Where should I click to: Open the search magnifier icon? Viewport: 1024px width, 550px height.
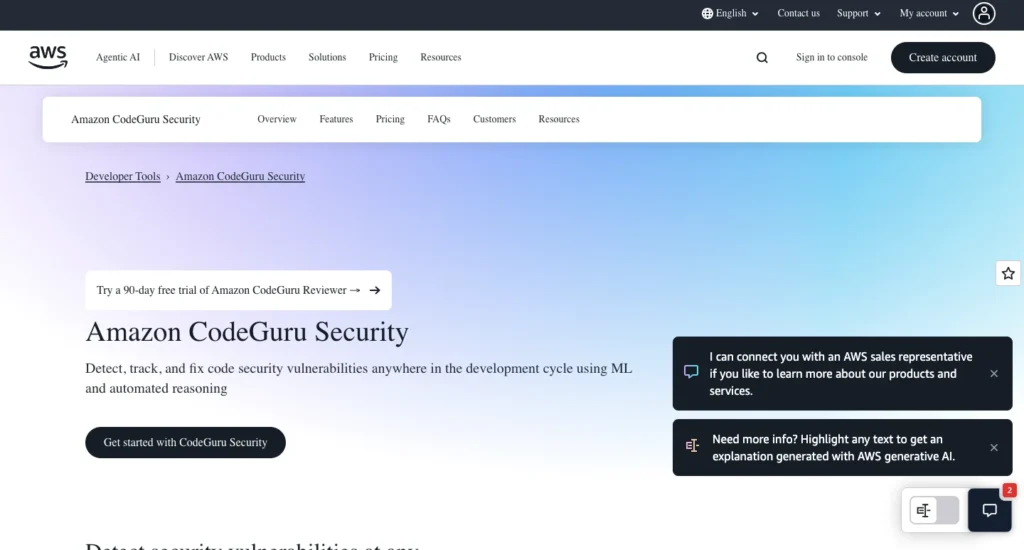761,57
